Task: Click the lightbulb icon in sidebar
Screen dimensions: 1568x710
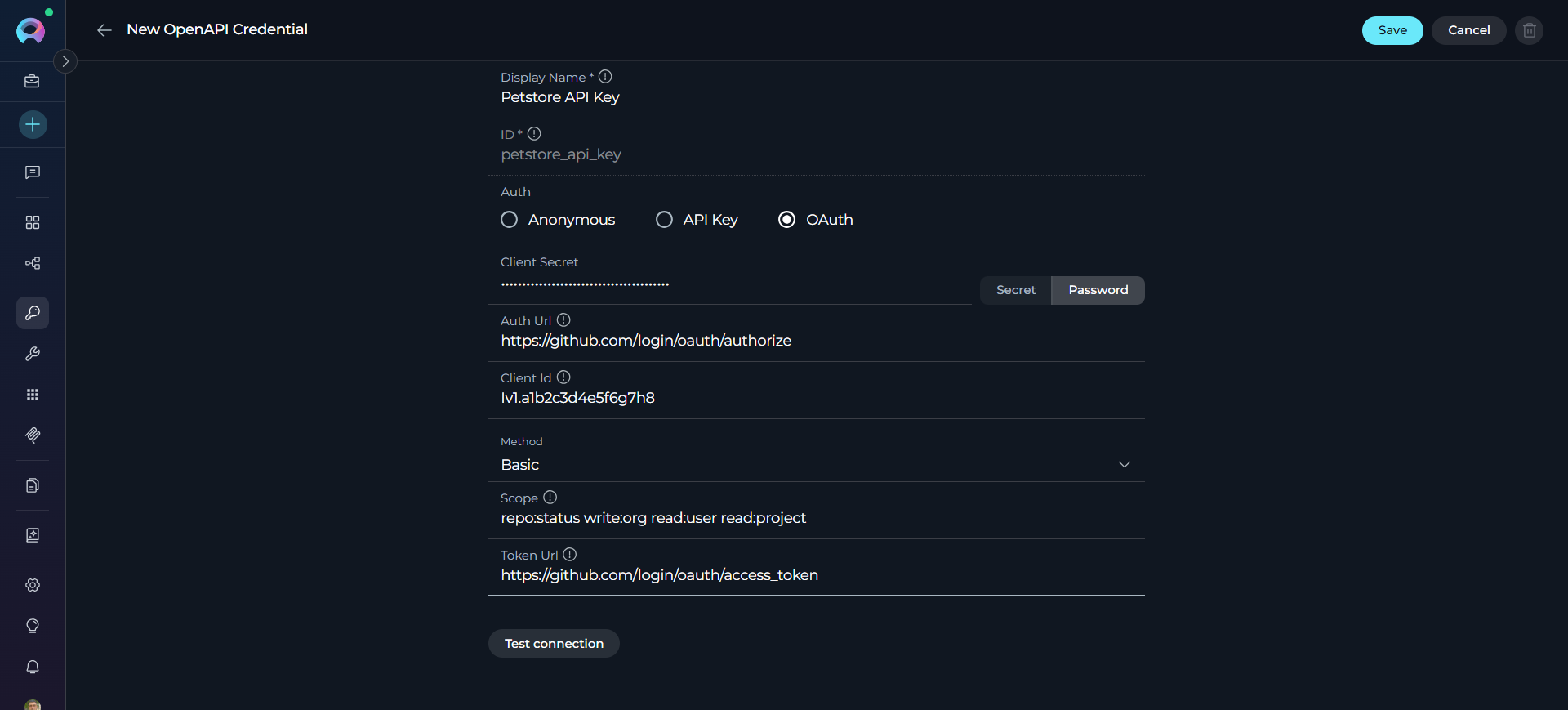Action: pyautogui.click(x=33, y=626)
